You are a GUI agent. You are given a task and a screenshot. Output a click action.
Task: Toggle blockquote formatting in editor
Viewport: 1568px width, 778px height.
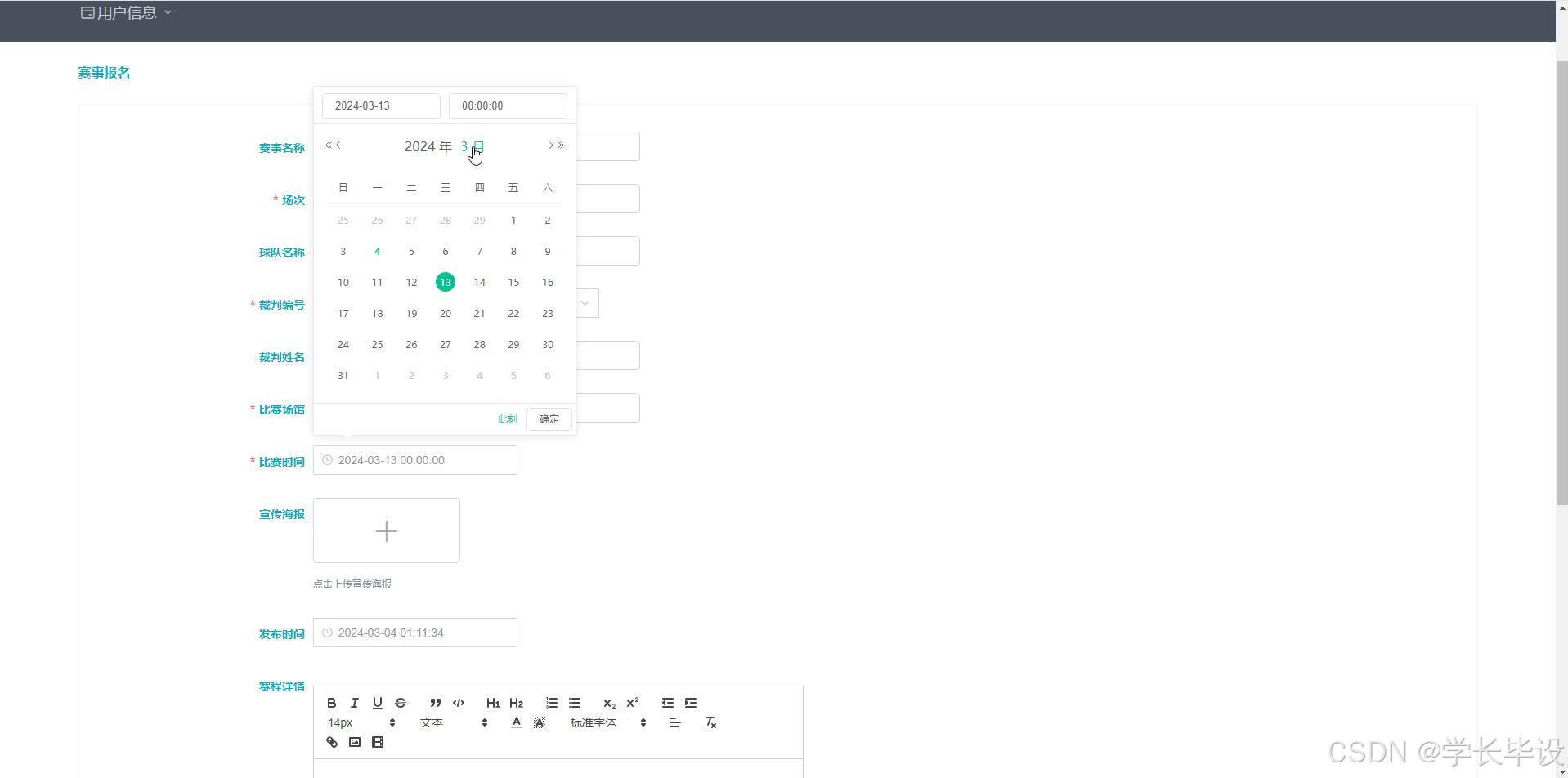click(436, 703)
